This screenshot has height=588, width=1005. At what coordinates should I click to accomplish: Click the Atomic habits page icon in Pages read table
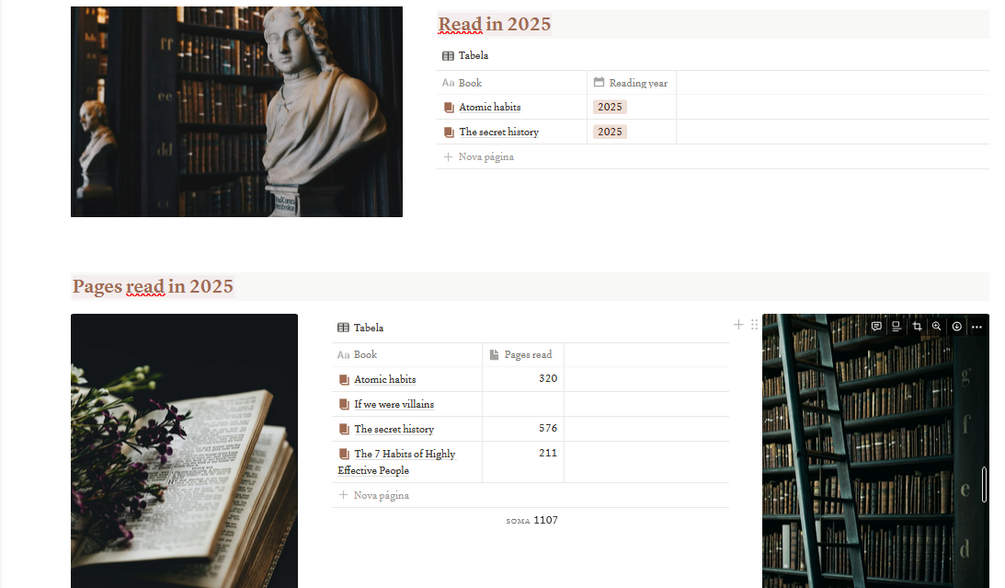click(x=344, y=380)
